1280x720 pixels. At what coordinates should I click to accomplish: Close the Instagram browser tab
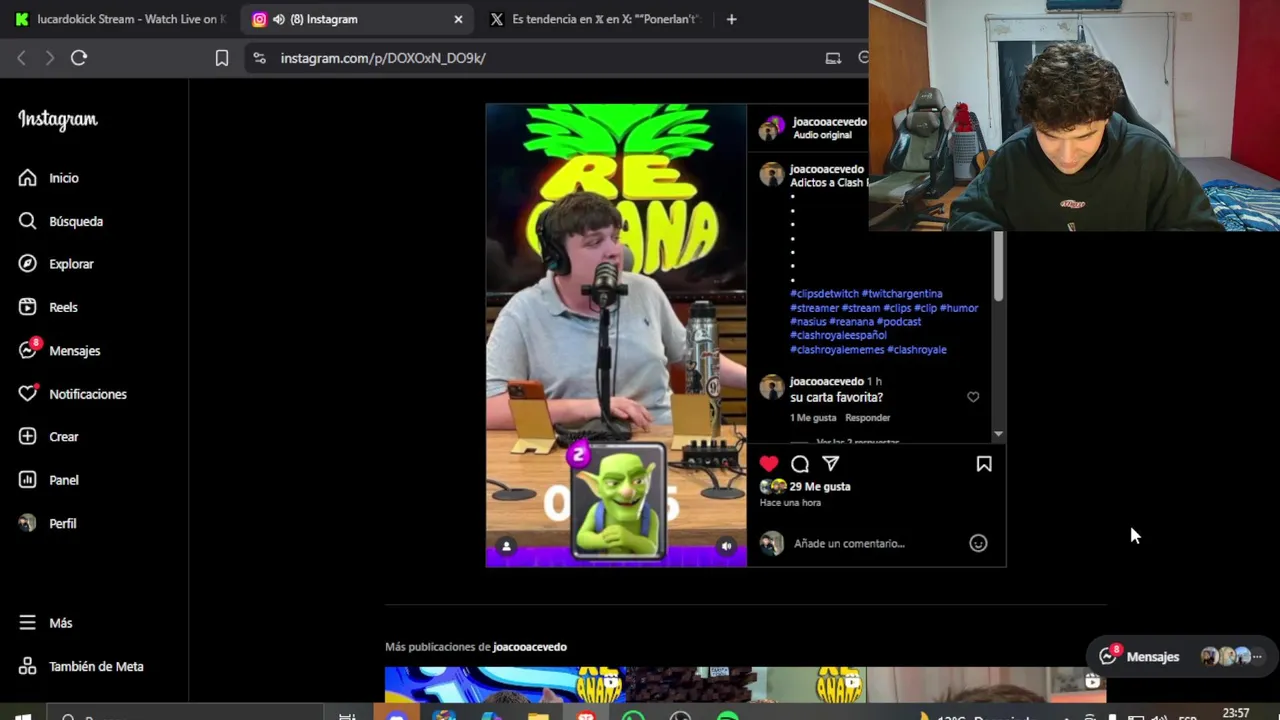point(458,19)
